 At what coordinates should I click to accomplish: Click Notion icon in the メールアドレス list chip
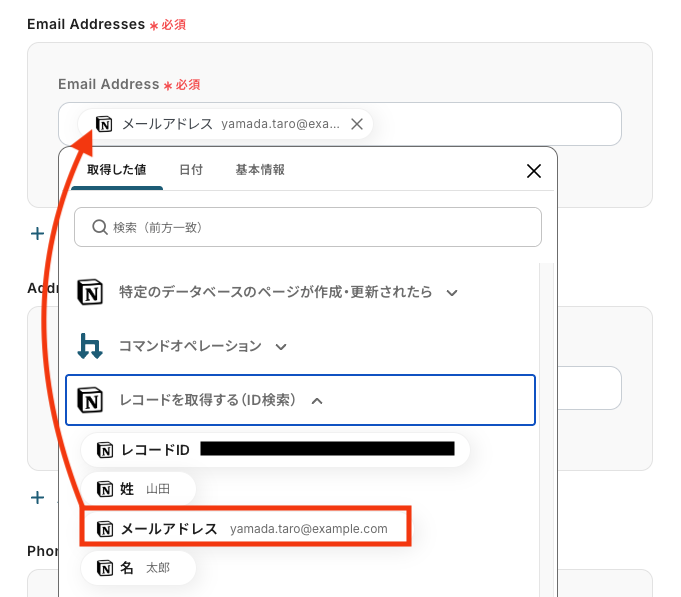tap(105, 529)
